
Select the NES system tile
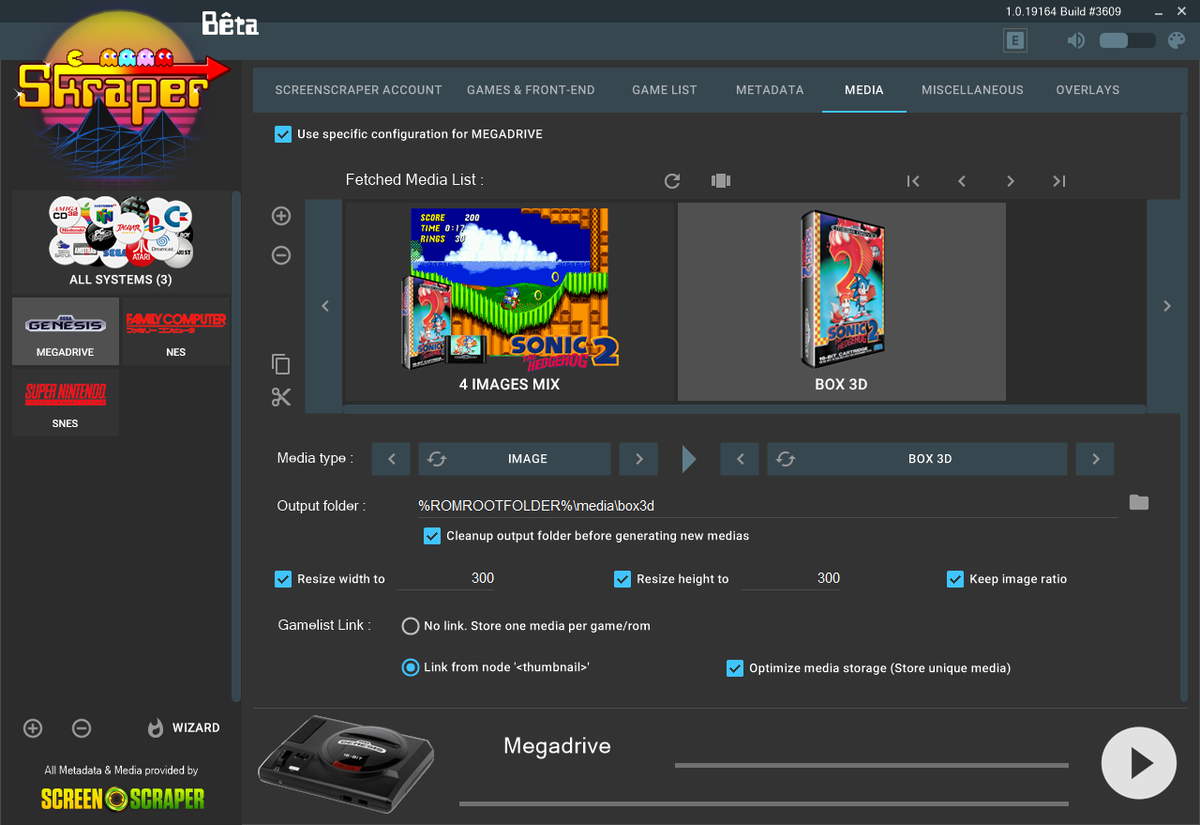pos(176,331)
